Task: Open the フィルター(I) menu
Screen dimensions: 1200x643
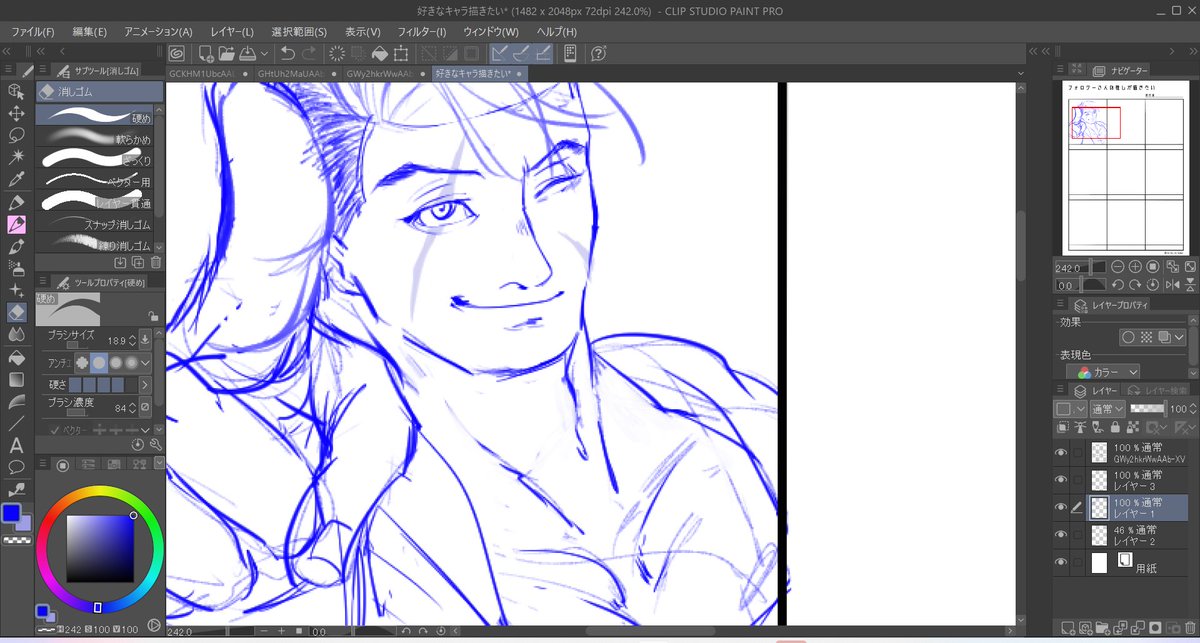Action: coord(421,31)
